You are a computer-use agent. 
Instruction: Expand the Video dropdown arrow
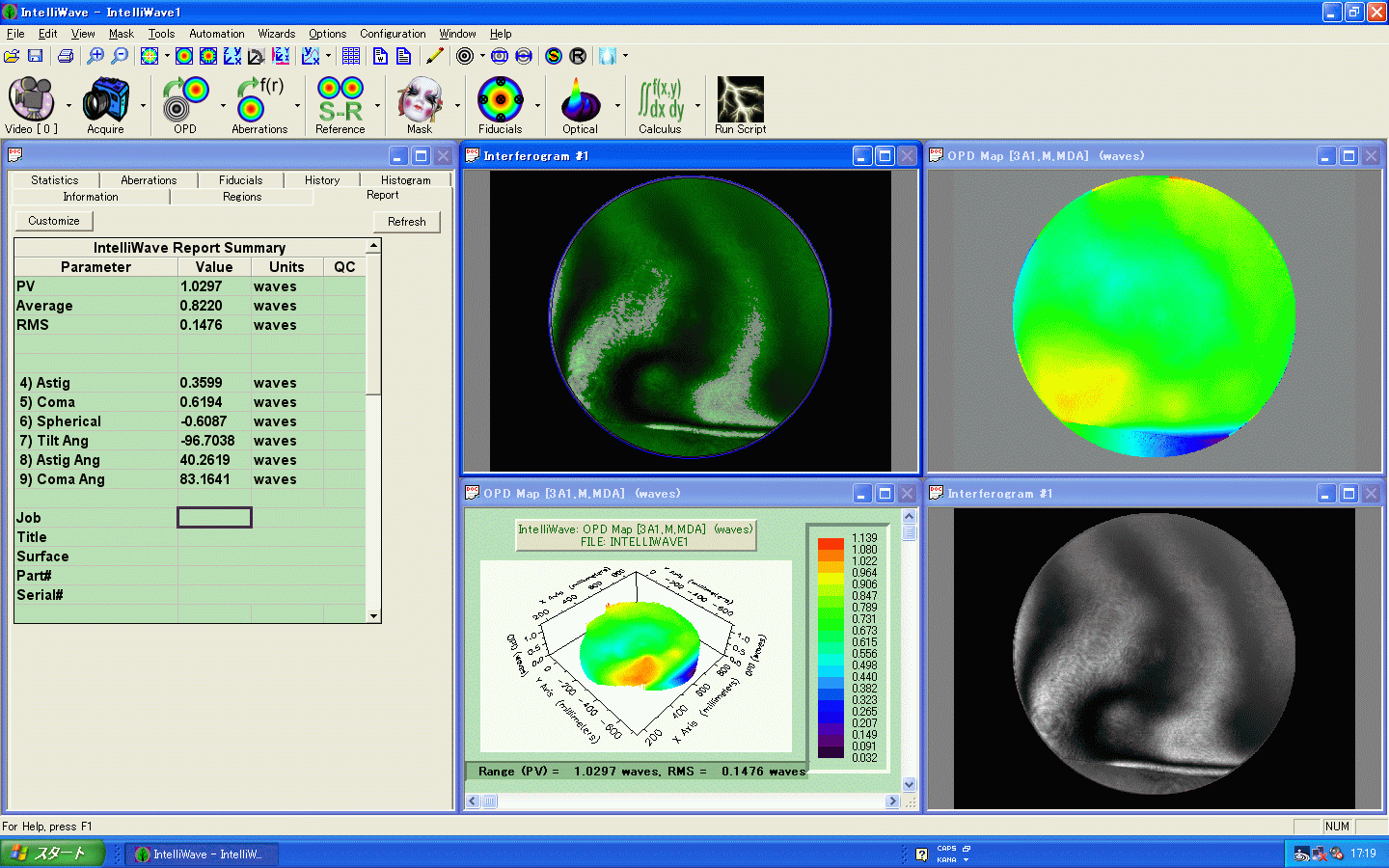click(68, 105)
